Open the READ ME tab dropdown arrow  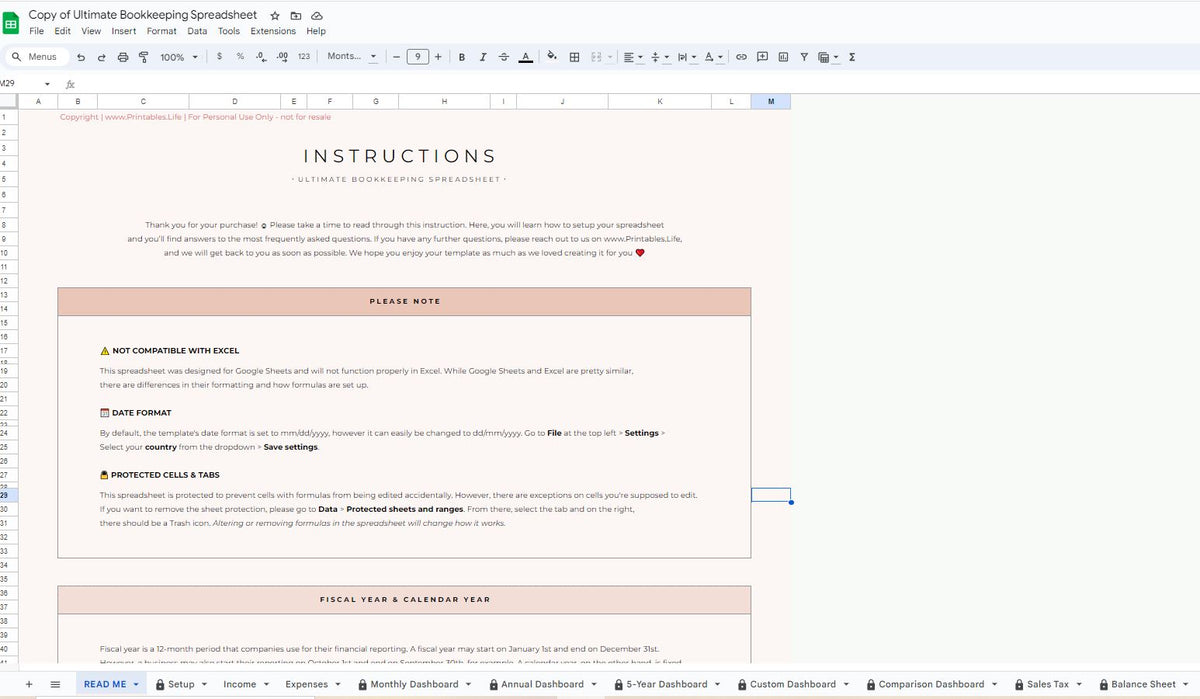point(136,685)
